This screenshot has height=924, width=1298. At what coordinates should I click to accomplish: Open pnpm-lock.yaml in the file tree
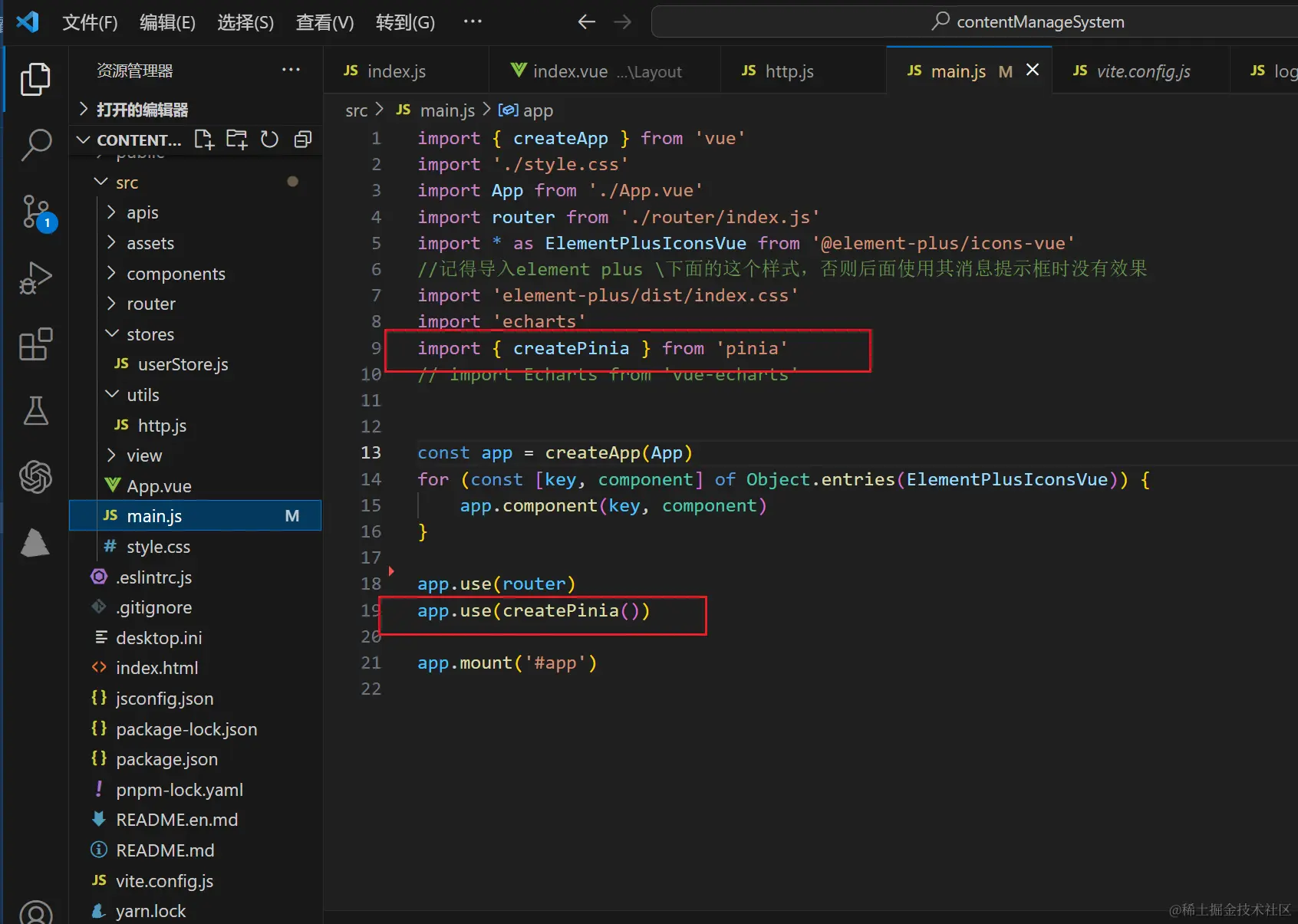[196, 789]
